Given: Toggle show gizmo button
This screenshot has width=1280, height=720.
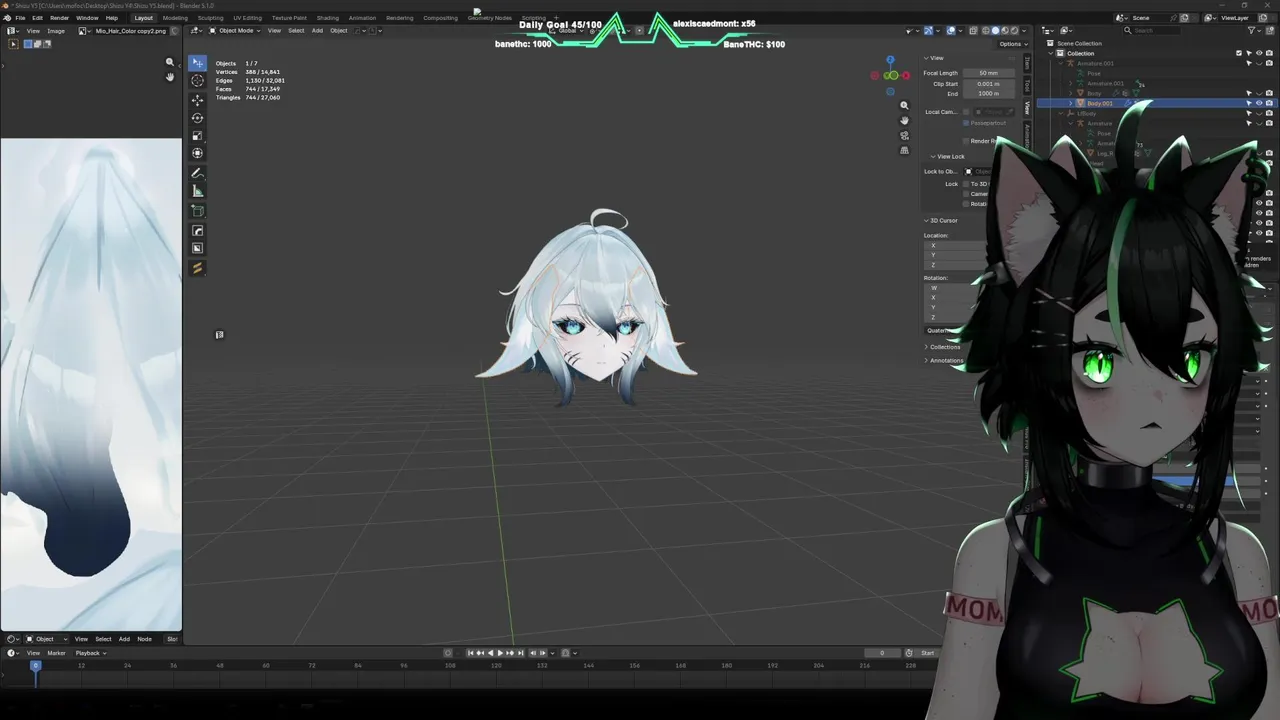Looking at the screenshot, I should (x=928, y=31).
